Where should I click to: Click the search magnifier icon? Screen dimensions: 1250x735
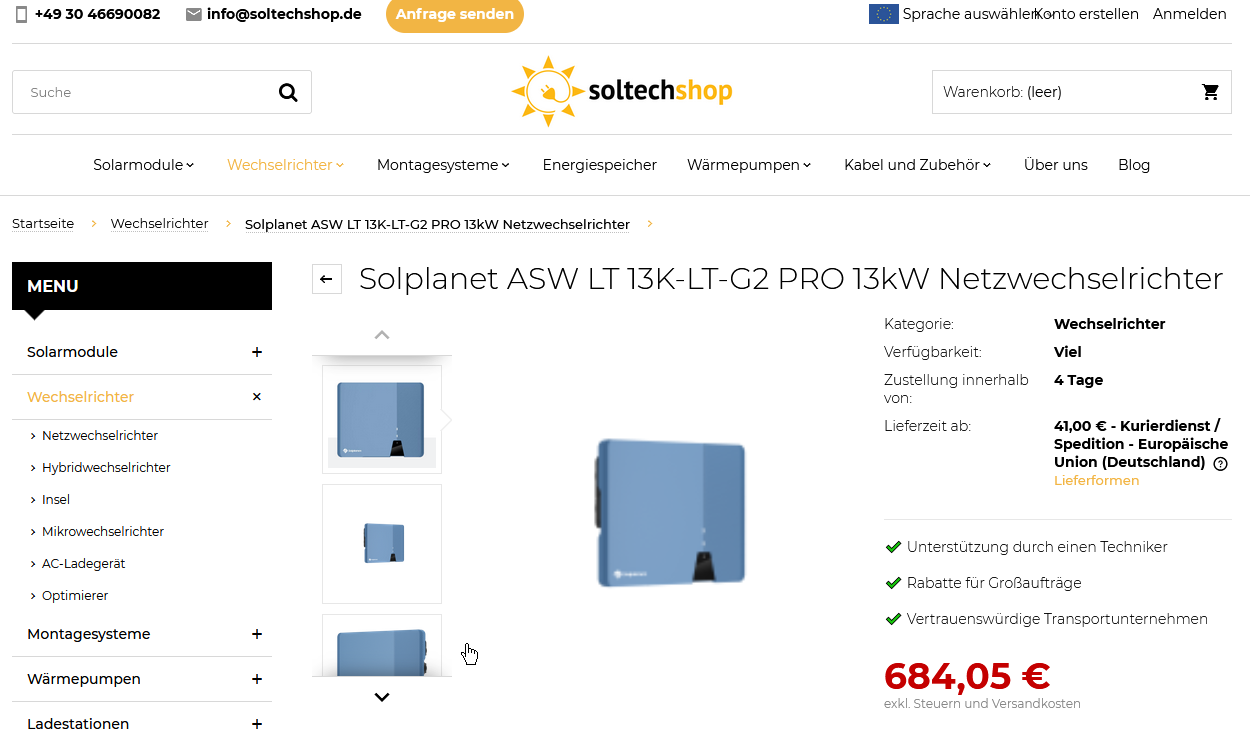pyautogui.click(x=288, y=93)
